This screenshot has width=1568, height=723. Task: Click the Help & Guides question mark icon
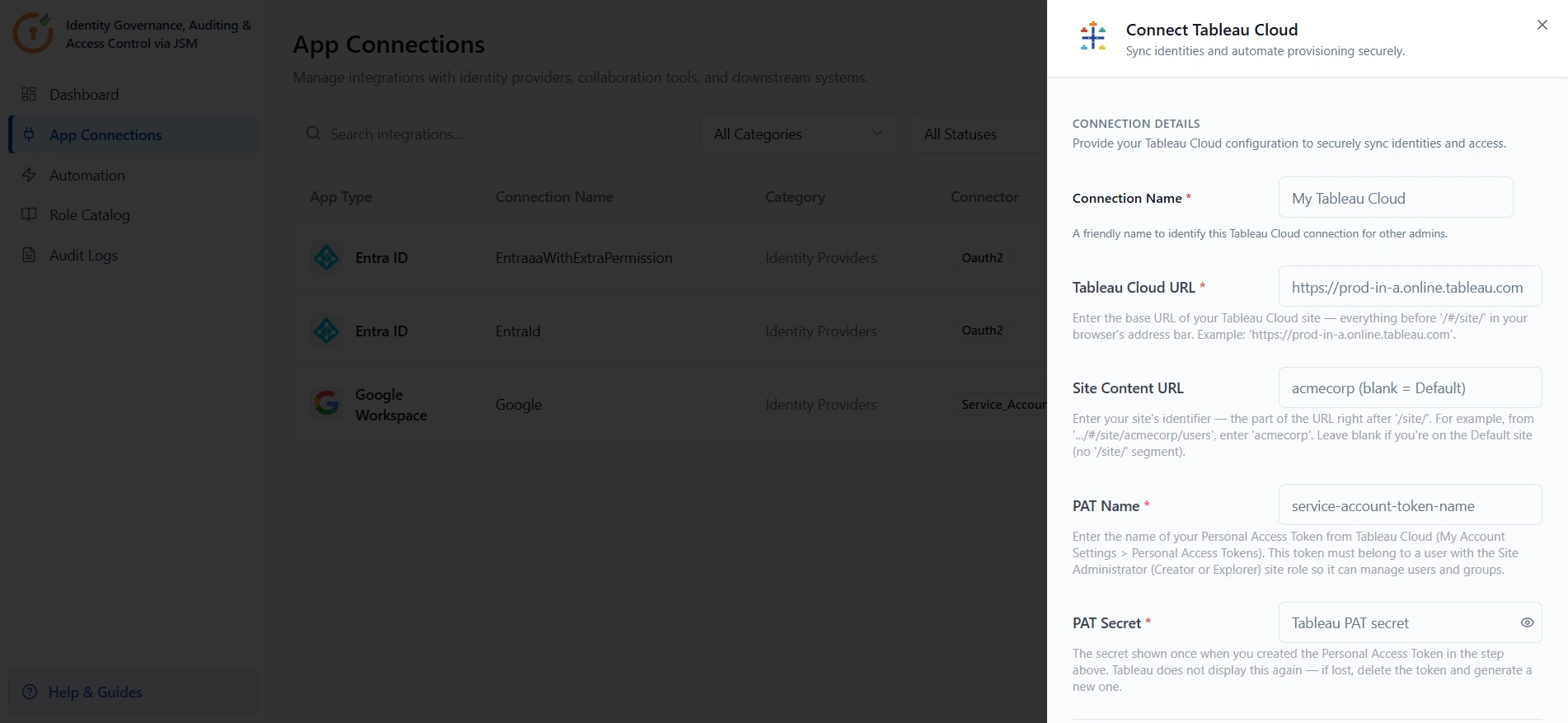30,692
